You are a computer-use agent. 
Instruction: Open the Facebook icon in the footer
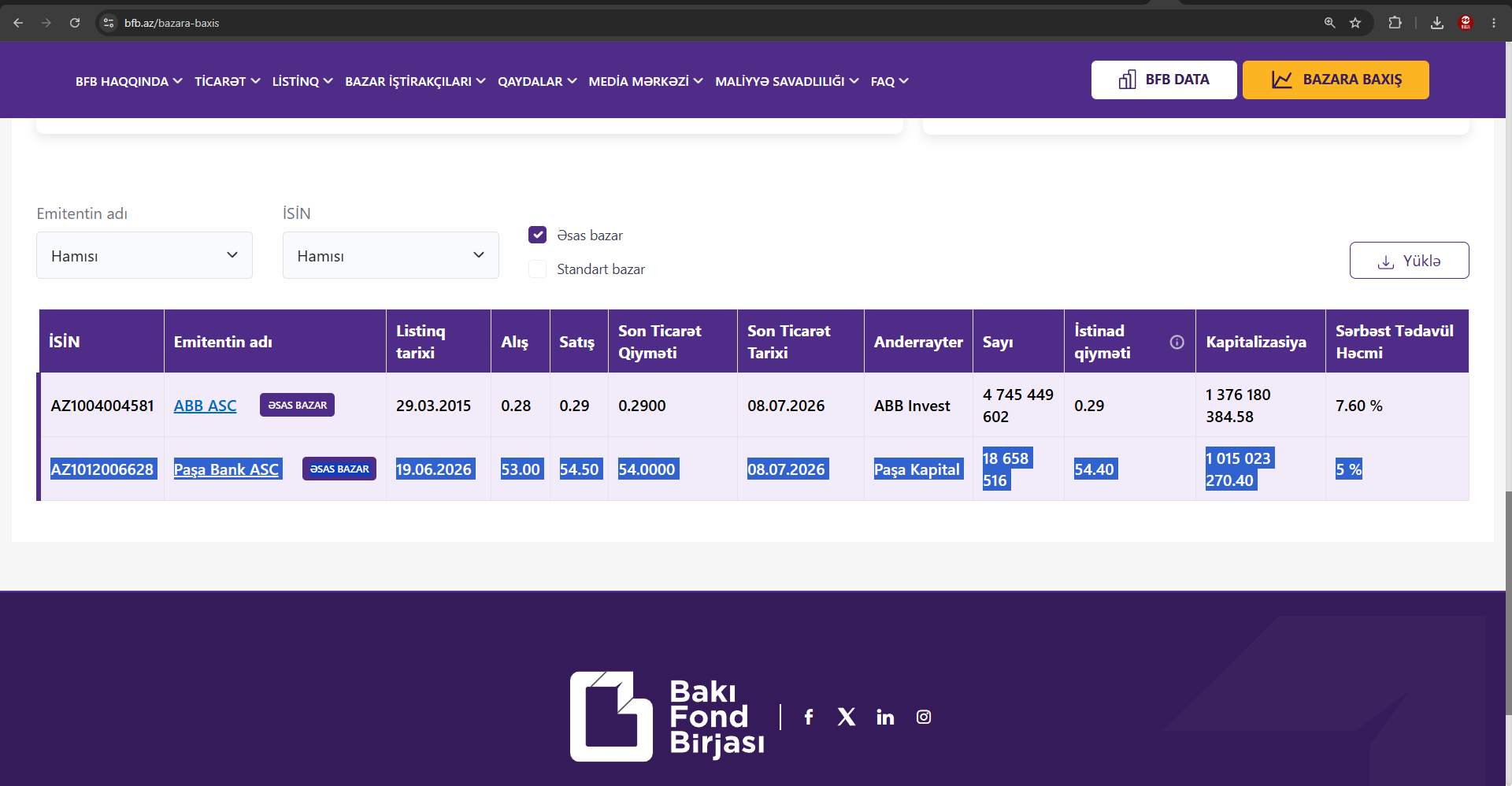pos(809,717)
